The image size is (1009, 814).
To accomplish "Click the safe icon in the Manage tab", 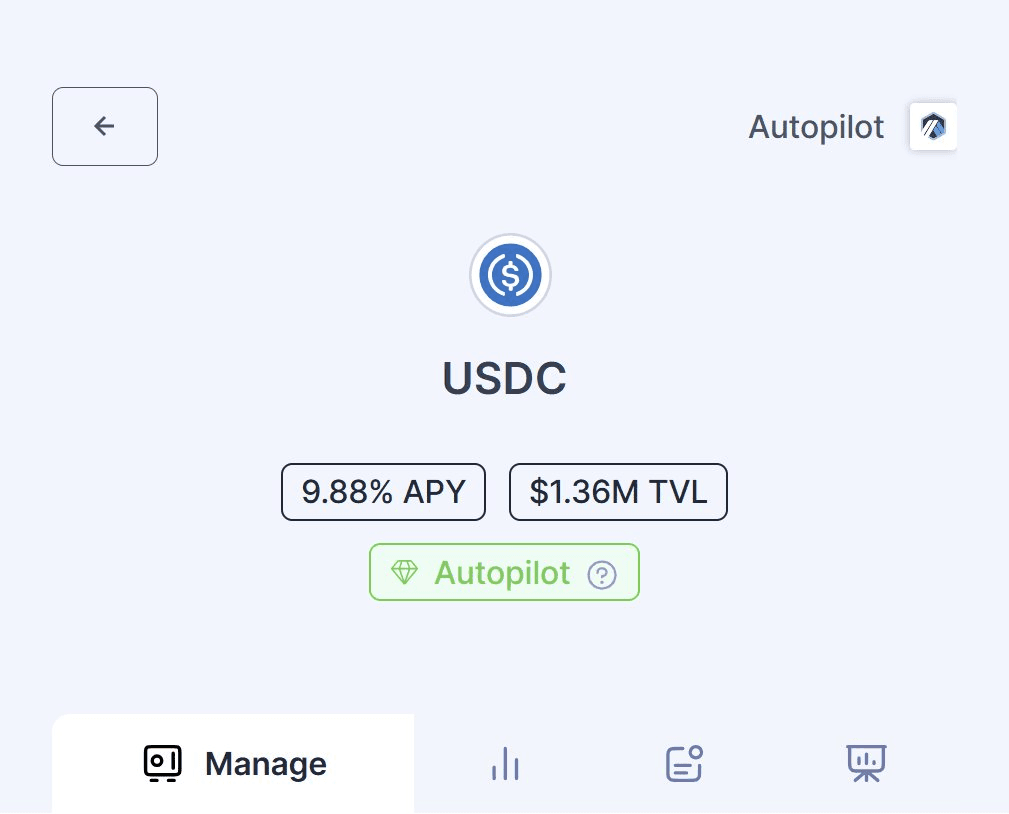I will pos(162,764).
